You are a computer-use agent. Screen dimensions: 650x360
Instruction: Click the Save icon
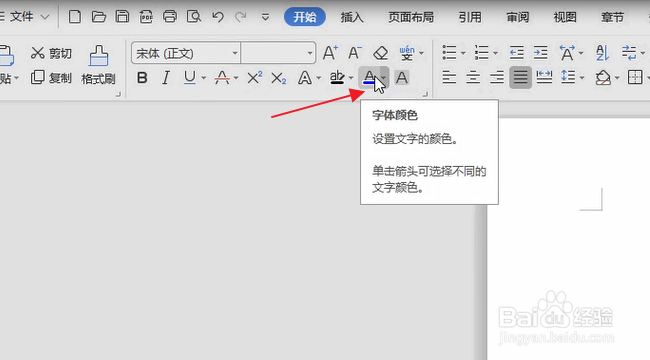(x=122, y=17)
